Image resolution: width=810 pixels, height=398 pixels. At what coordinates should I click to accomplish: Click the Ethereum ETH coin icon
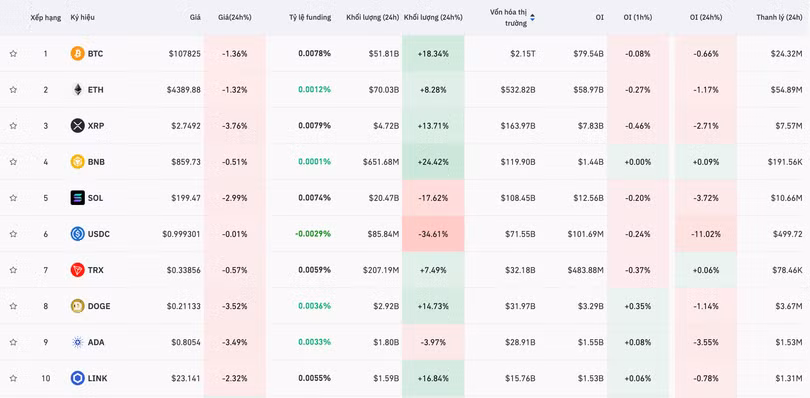[x=77, y=89]
